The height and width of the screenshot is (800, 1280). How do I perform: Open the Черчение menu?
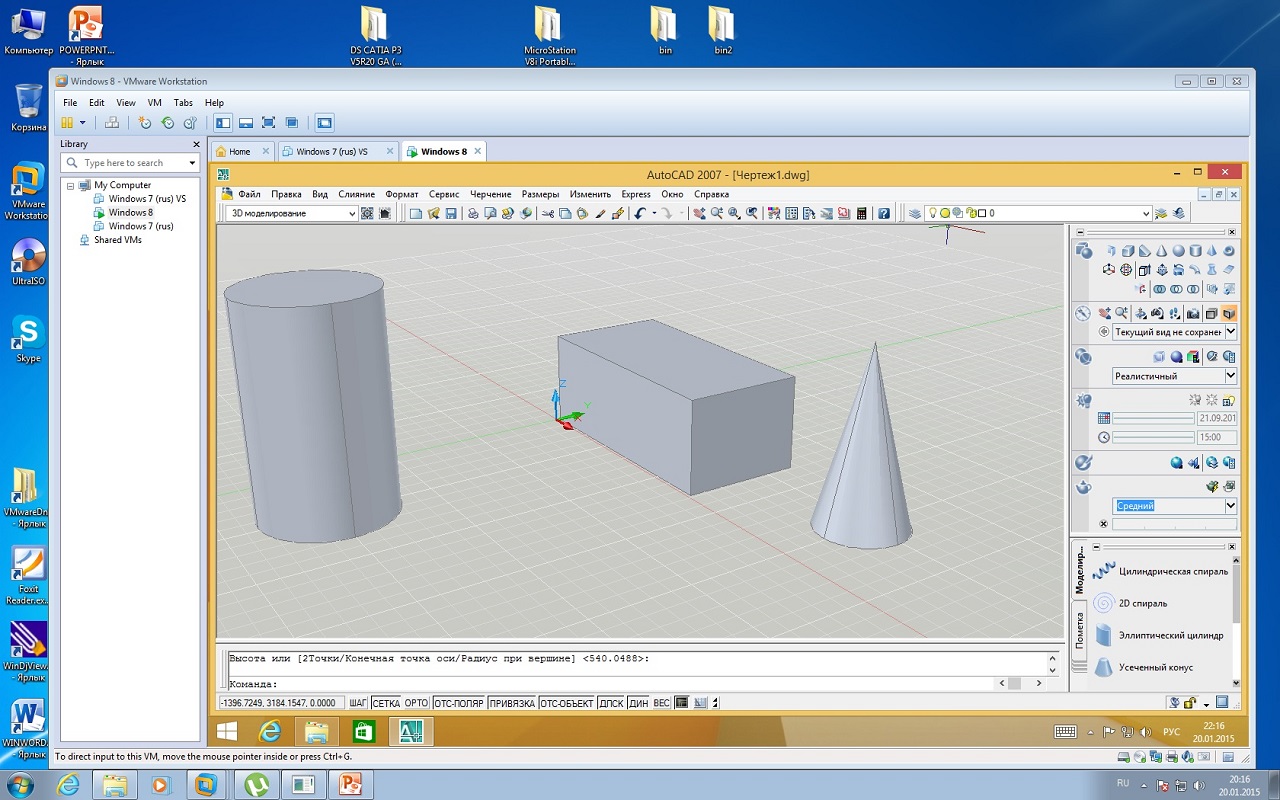pyautogui.click(x=490, y=194)
